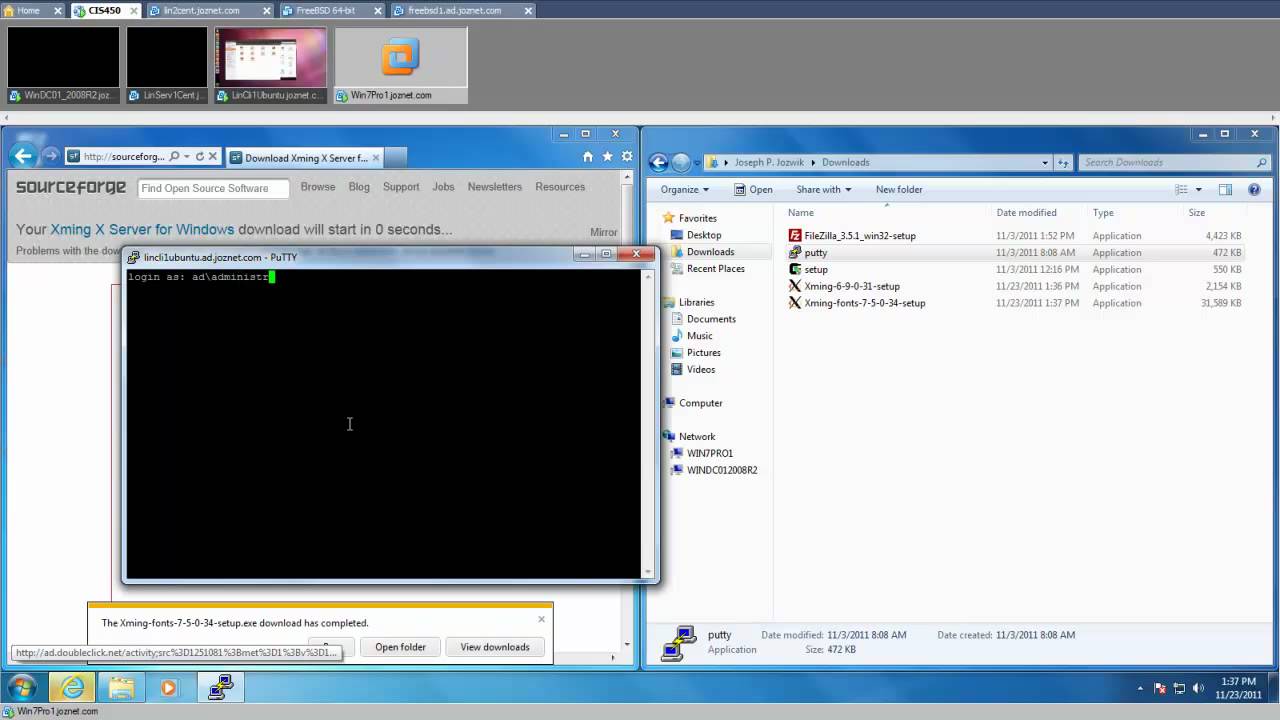Click the SourceForge logo

[x=71, y=187]
